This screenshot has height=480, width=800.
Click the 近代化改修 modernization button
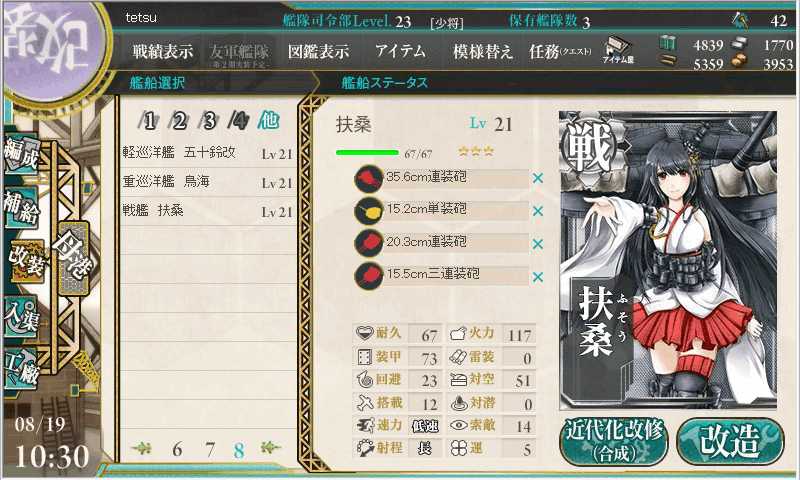614,442
